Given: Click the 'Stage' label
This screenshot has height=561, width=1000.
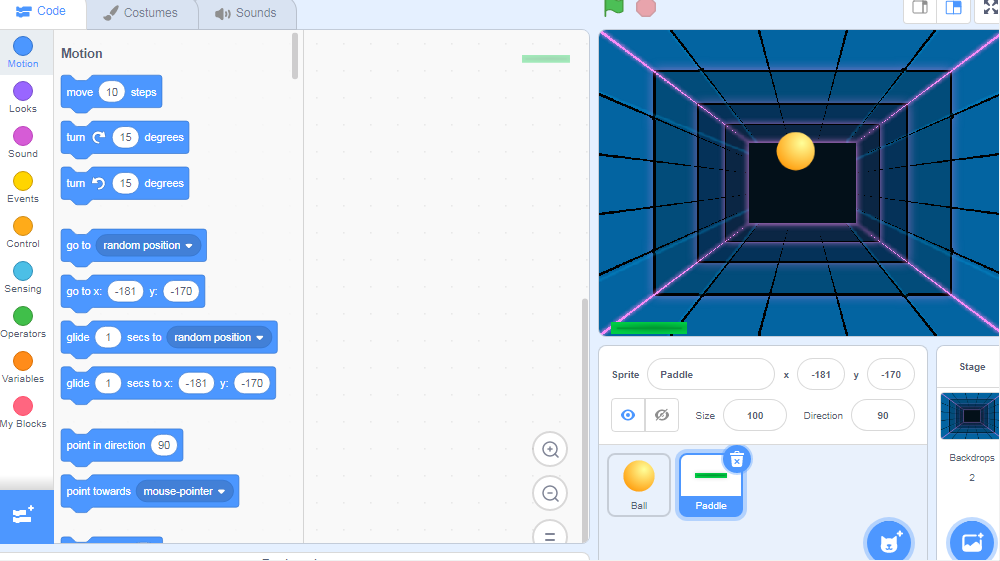Looking at the screenshot, I should point(972,367).
